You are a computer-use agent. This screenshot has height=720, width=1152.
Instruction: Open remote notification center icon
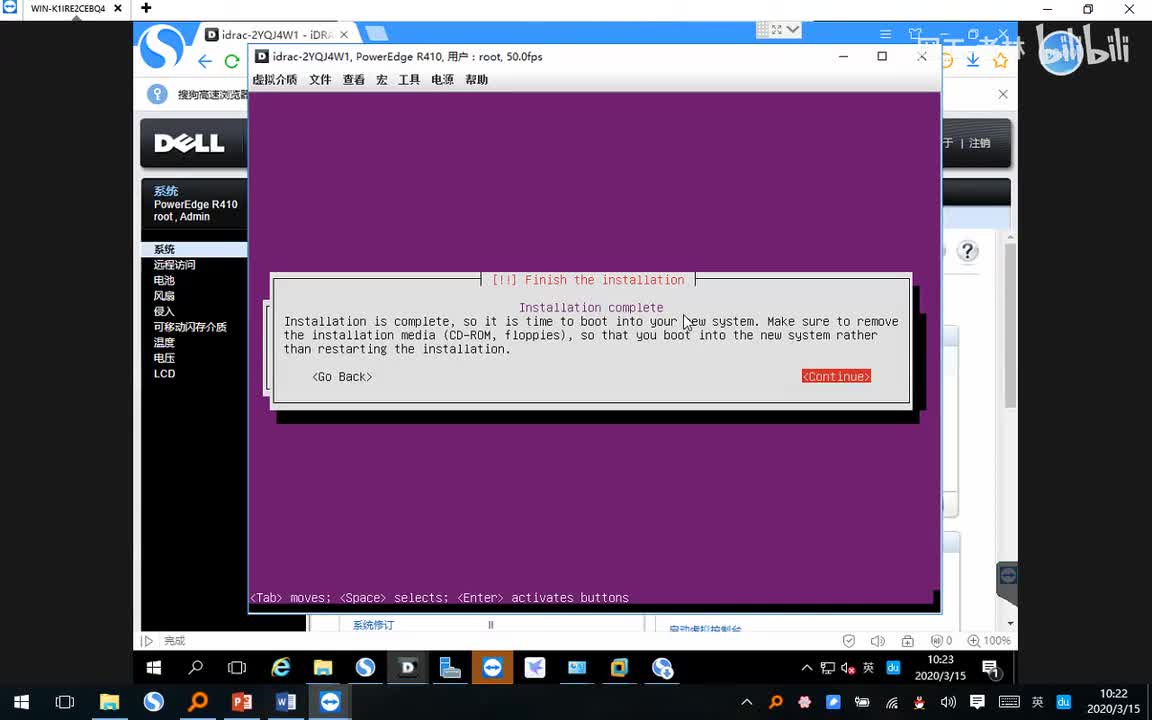point(990,668)
